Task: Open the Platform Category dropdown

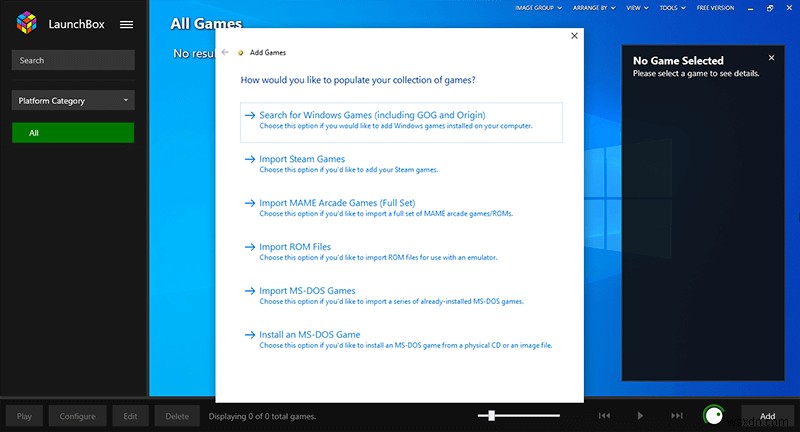Action: click(73, 100)
